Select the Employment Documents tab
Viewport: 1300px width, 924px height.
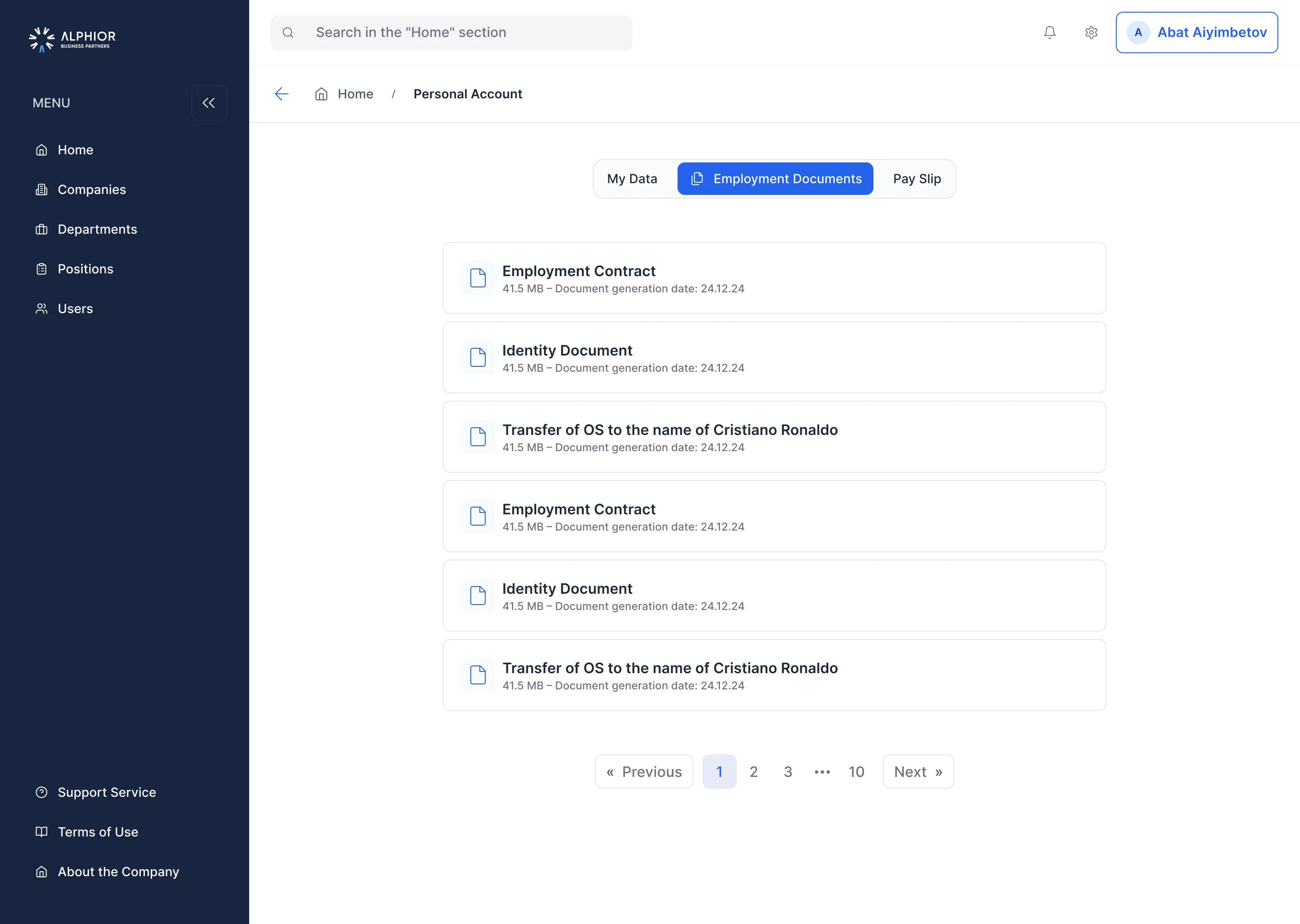point(775,179)
